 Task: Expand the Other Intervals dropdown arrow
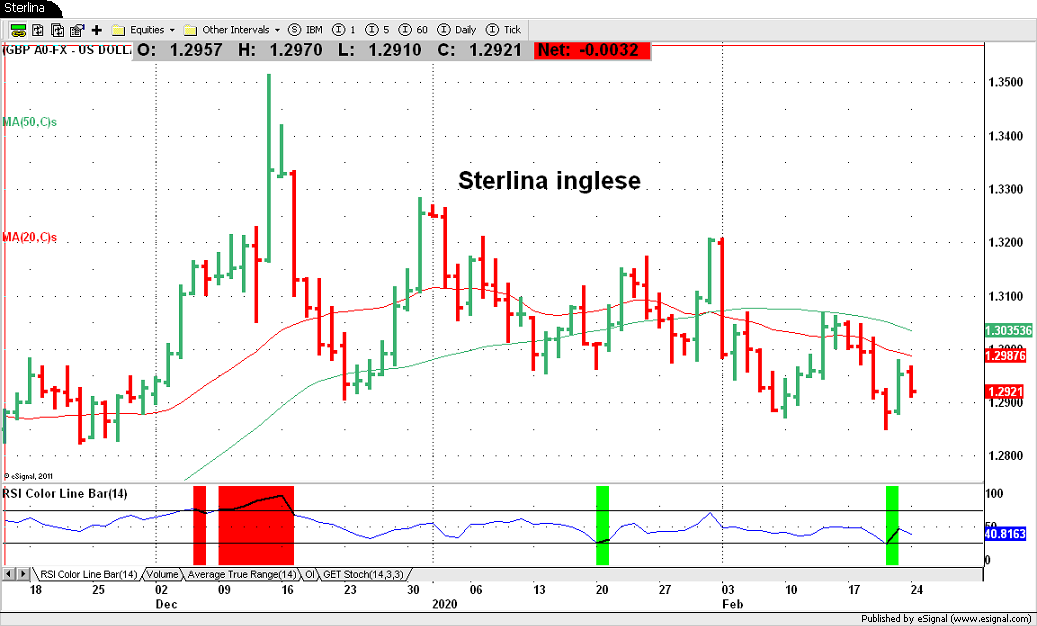pyautogui.click(x=277, y=30)
